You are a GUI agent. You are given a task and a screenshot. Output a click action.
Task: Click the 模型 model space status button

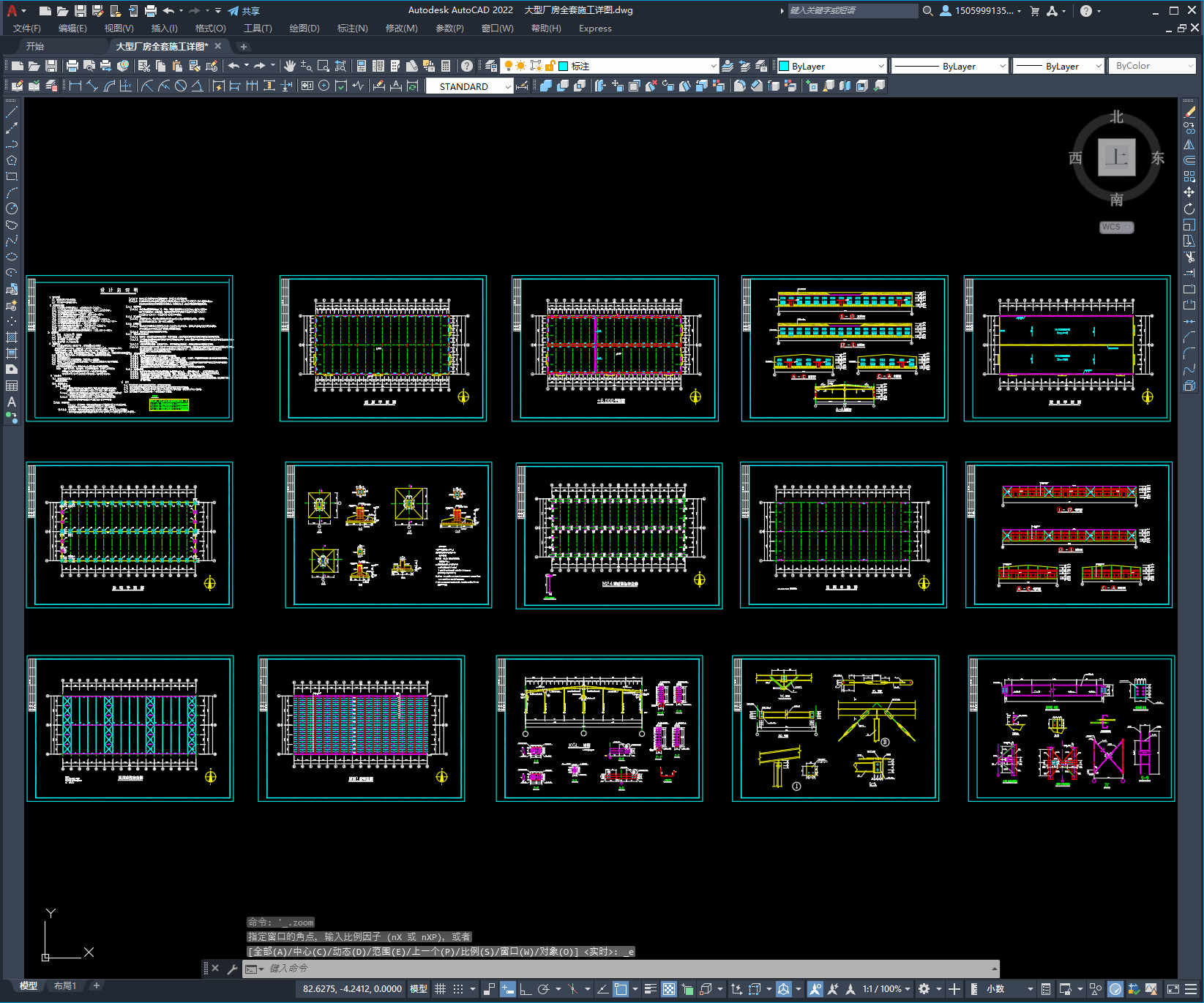pyautogui.click(x=418, y=989)
